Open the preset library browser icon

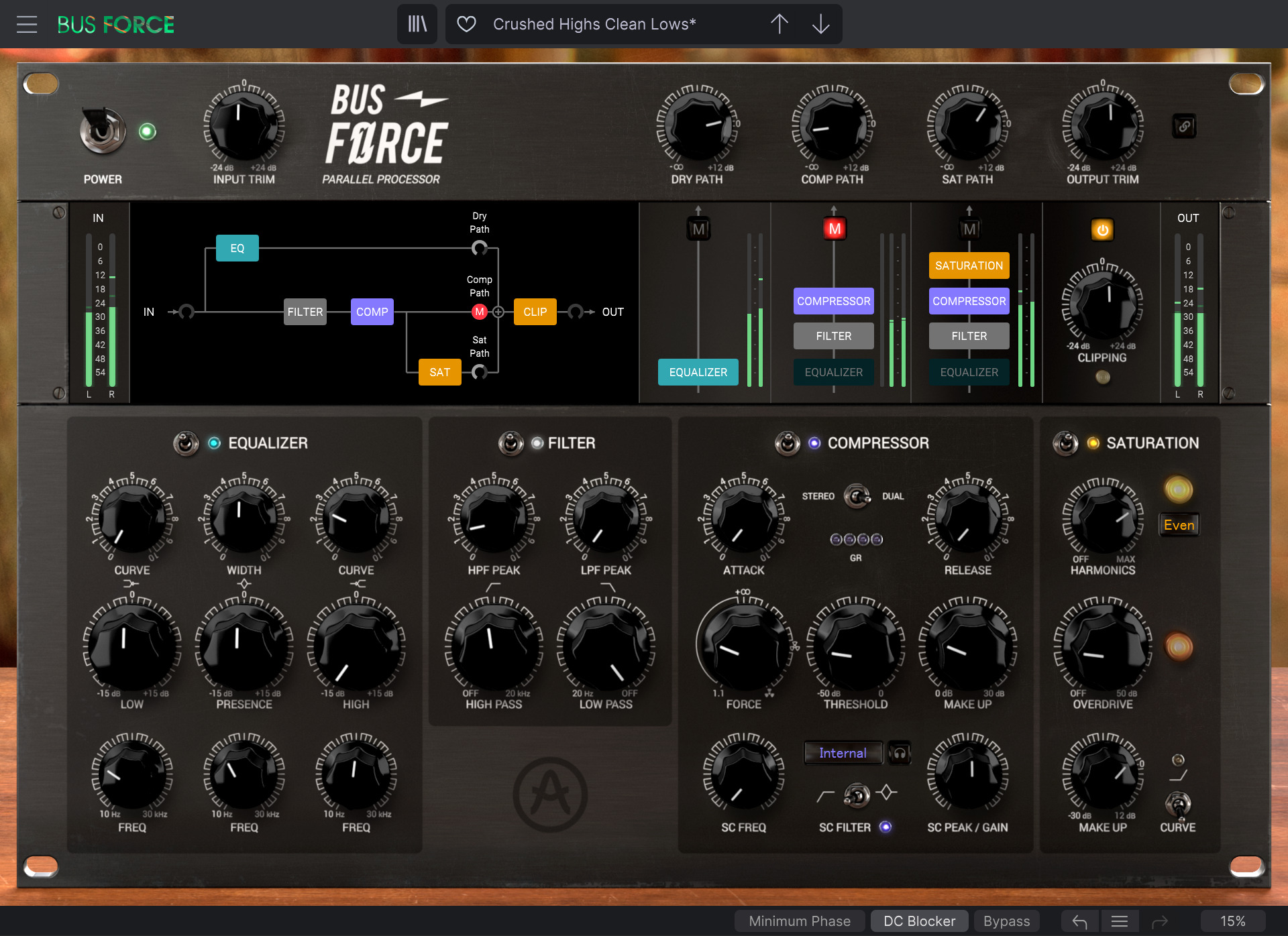click(x=417, y=24)
